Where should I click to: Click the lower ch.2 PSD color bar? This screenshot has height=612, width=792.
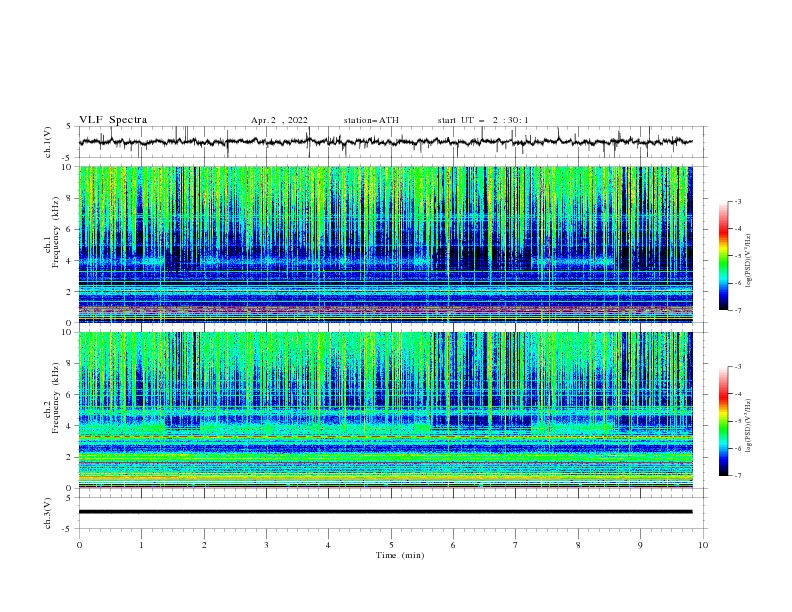click(x=724, y=421)
